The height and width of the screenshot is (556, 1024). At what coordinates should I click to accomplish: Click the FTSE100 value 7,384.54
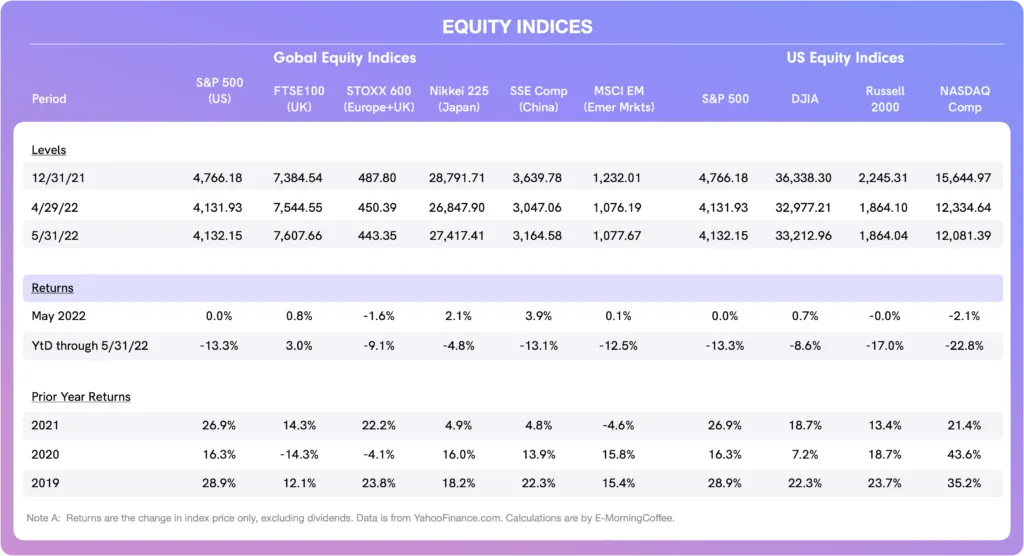point(298,178)
